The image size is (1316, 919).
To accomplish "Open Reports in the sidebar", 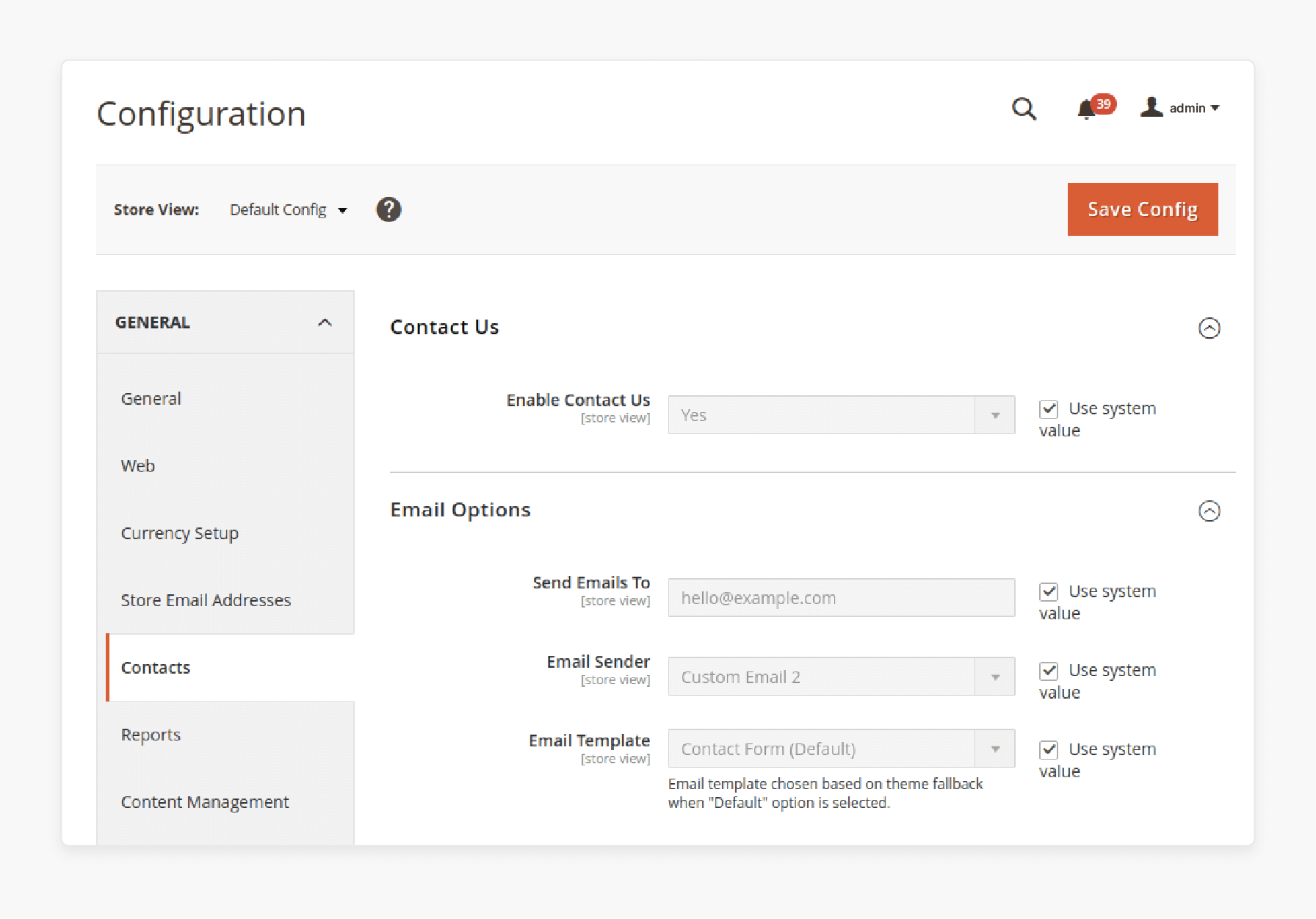I will click(x=151, y=735).
